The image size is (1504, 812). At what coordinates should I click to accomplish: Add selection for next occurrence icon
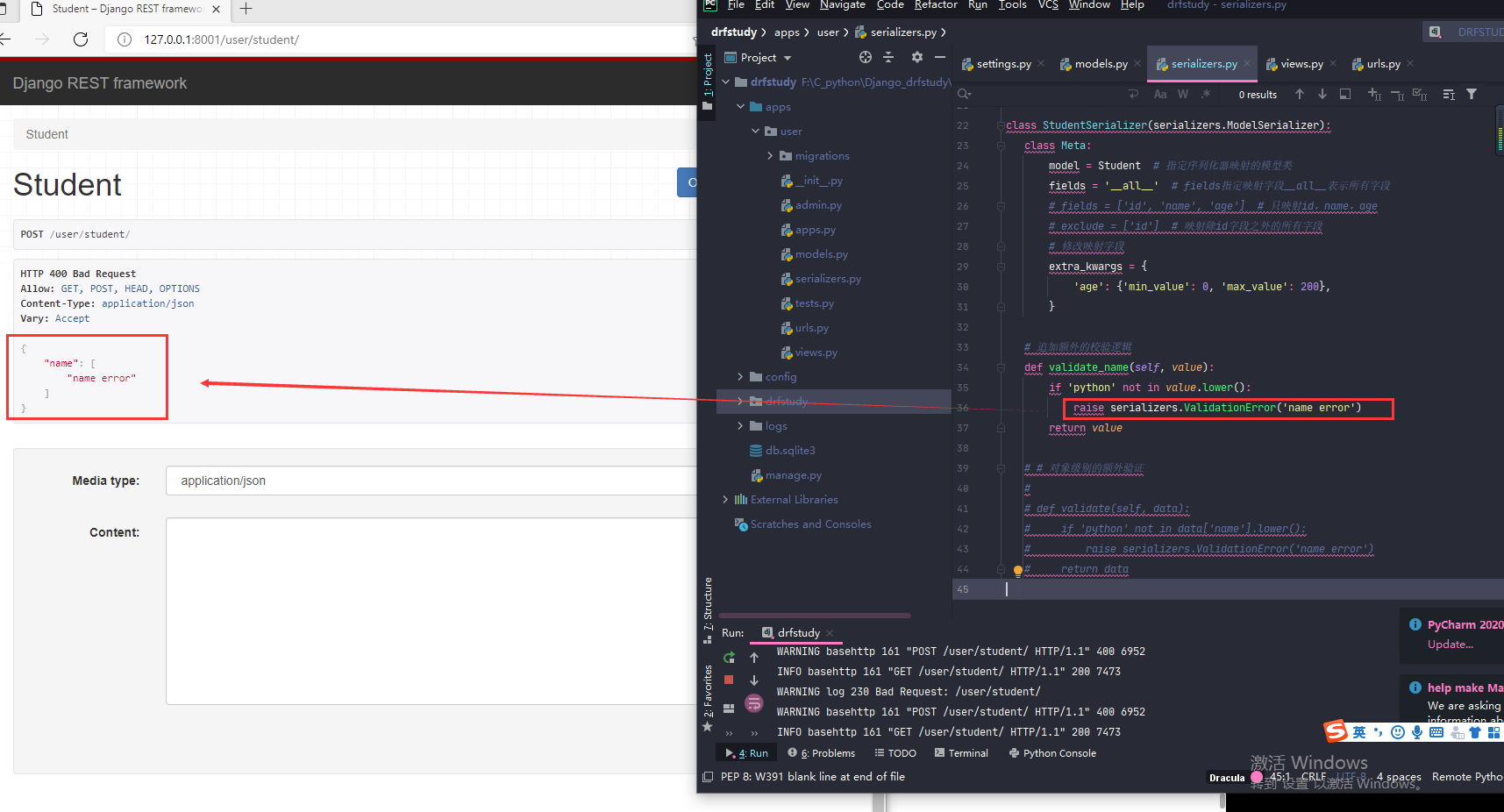1374,94
